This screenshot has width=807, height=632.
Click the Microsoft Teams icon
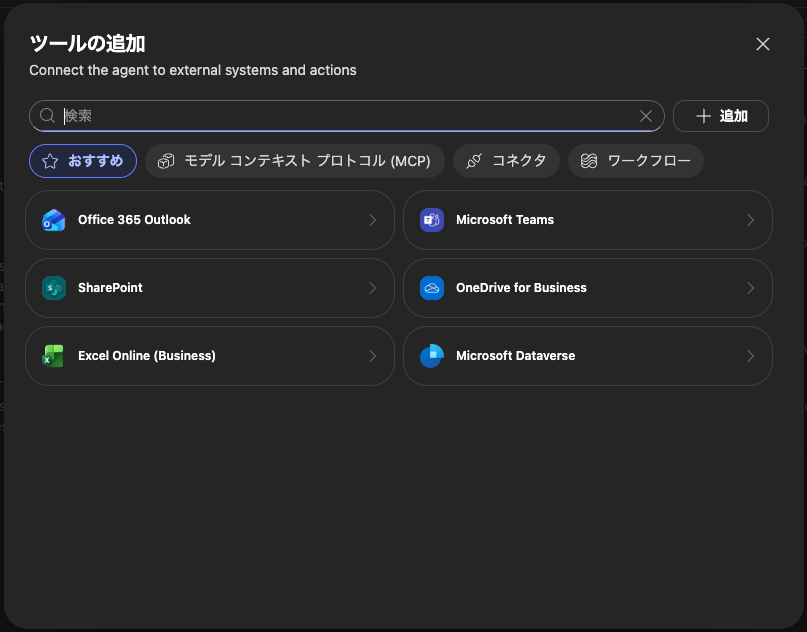pyautogui.click(x=432, y=220)
